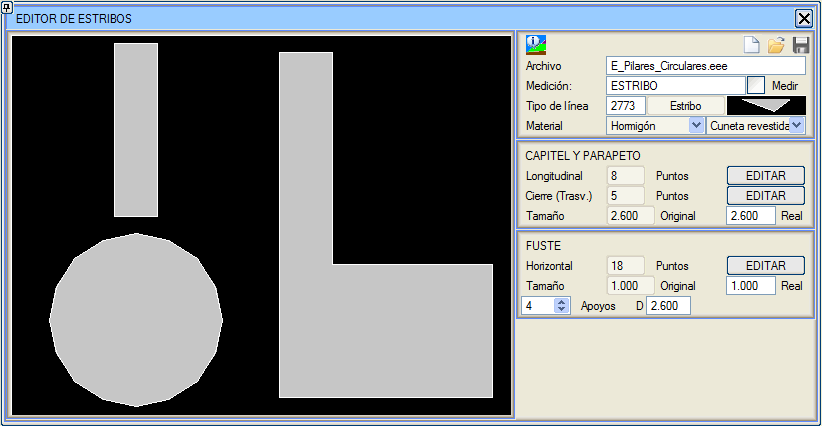Decrease the Apoyos count with down arrow

pyautogui.click(x=561, y=309)
